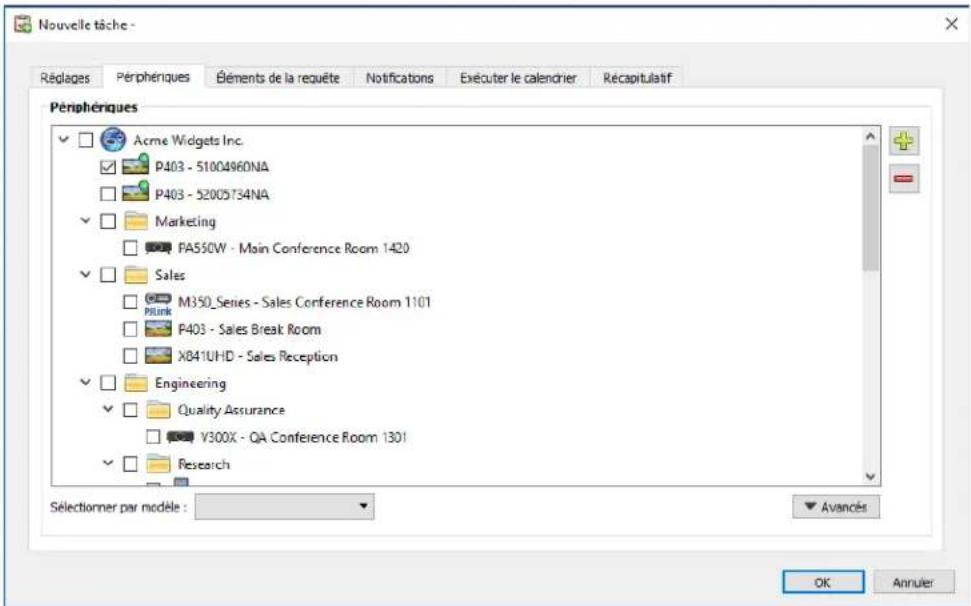Enable the P403 - Sales Break Room checkbox
This screenshot has height=606, width=971.
(130, 329)
